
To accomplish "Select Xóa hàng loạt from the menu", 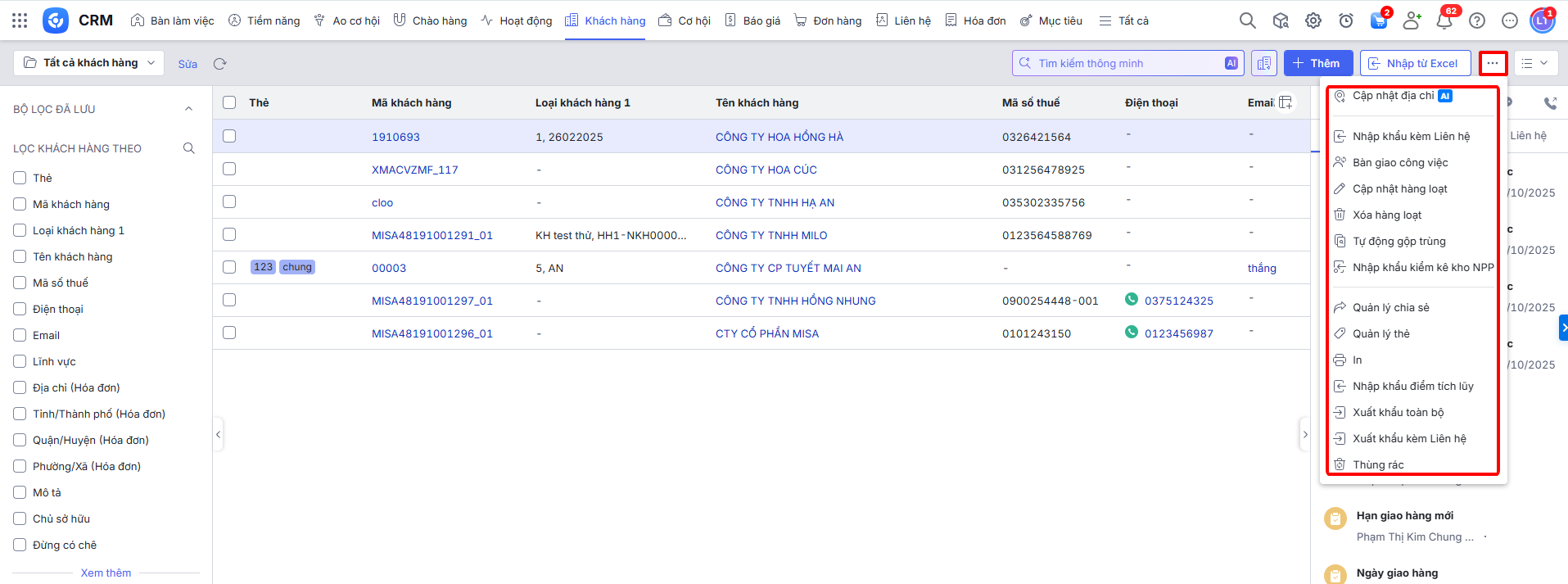I will pos(1387,215).
